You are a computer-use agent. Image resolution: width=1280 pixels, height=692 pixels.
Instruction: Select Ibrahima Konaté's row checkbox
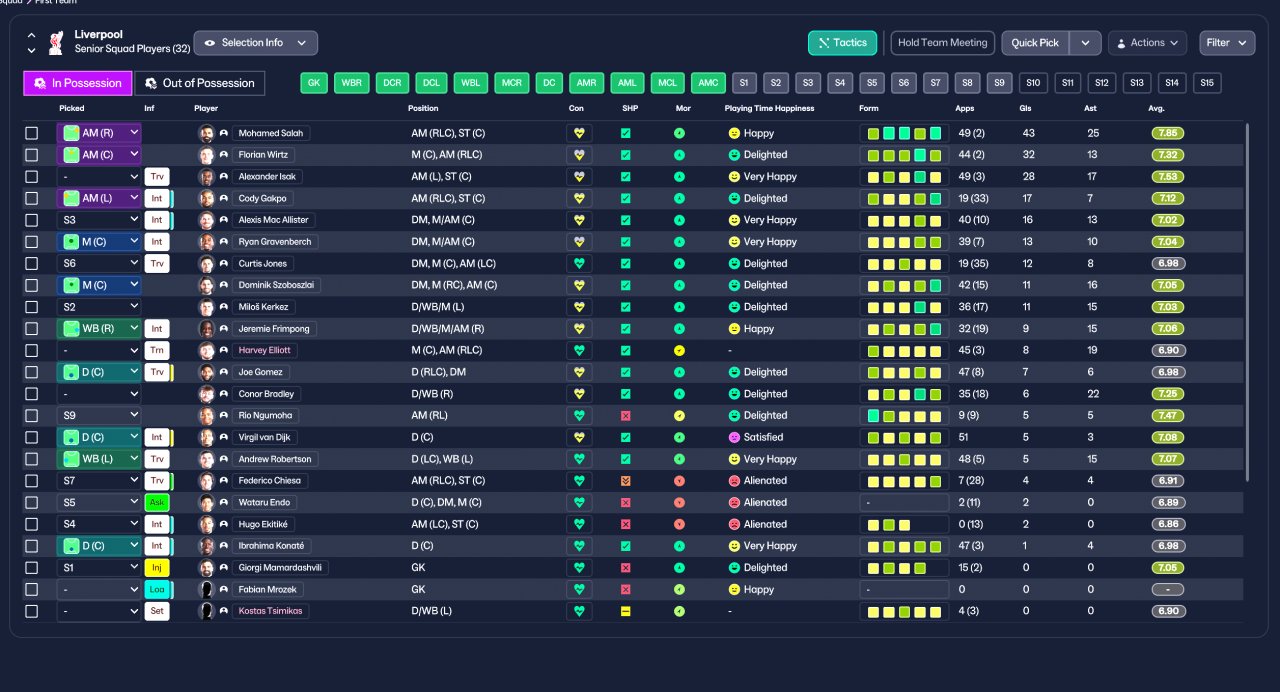(32, 546)
